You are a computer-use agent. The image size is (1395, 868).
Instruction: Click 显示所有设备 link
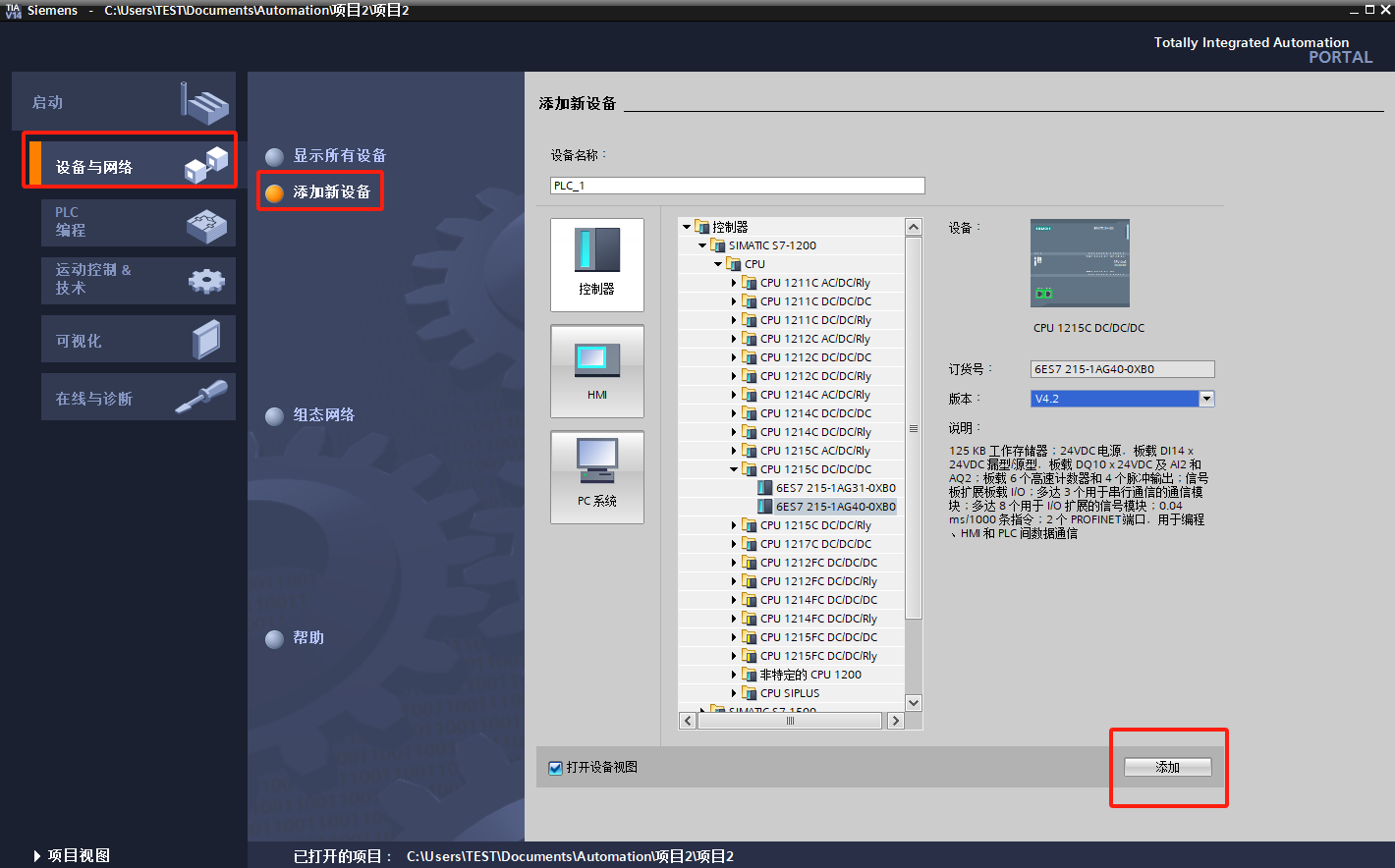340,156
